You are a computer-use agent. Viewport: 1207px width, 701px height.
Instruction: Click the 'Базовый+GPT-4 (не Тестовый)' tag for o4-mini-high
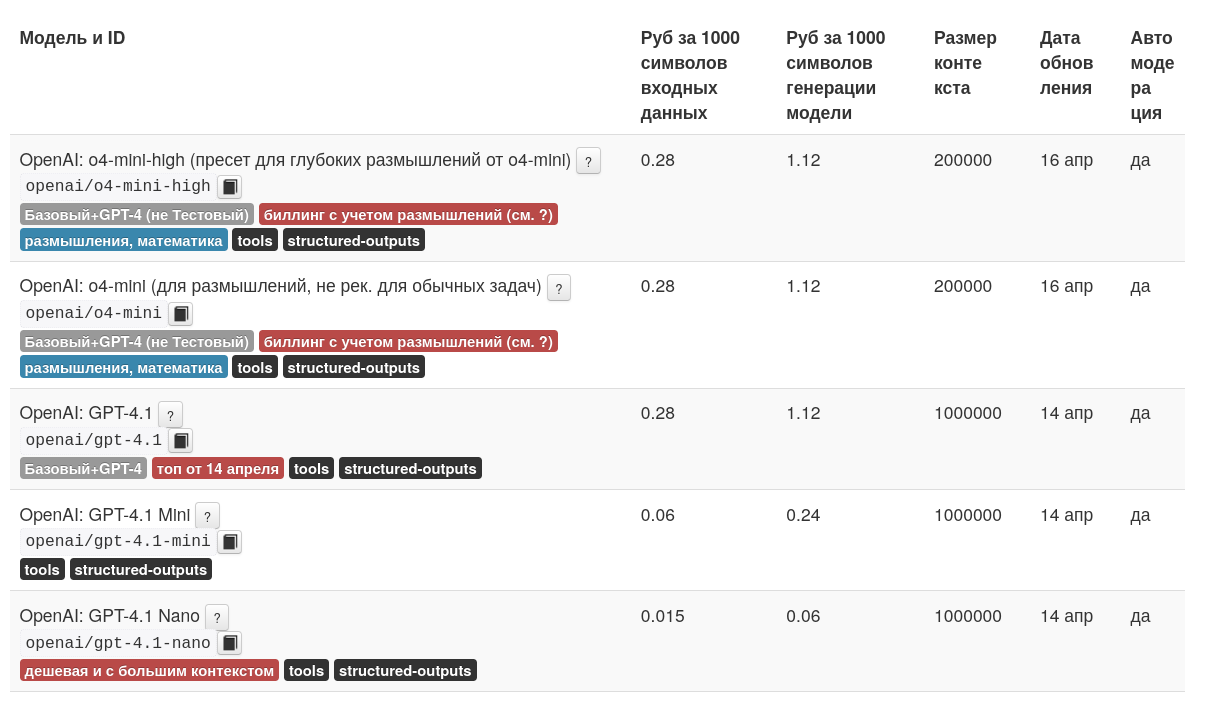click(137, 215)
